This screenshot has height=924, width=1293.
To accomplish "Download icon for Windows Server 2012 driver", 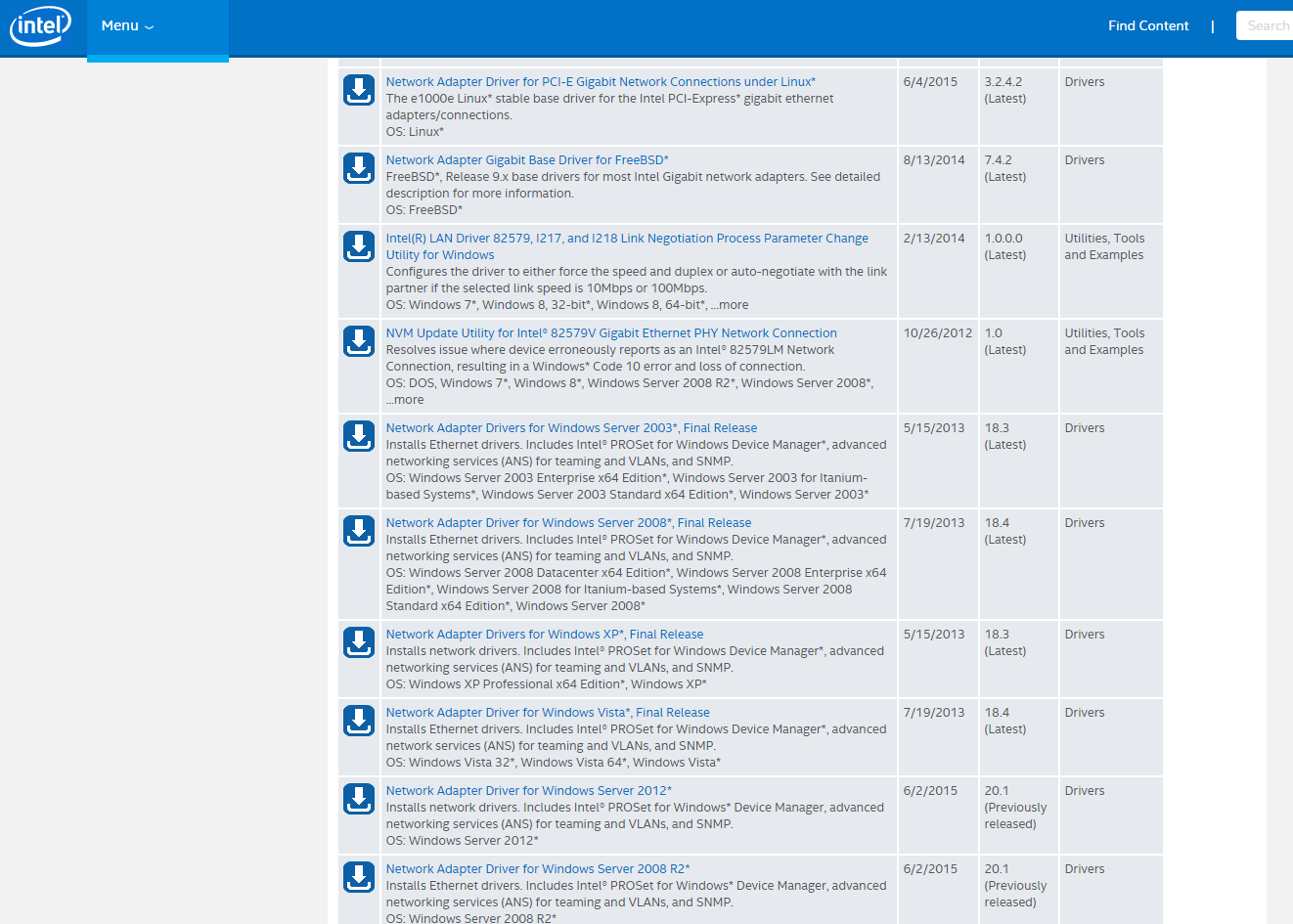I will 359,799.
